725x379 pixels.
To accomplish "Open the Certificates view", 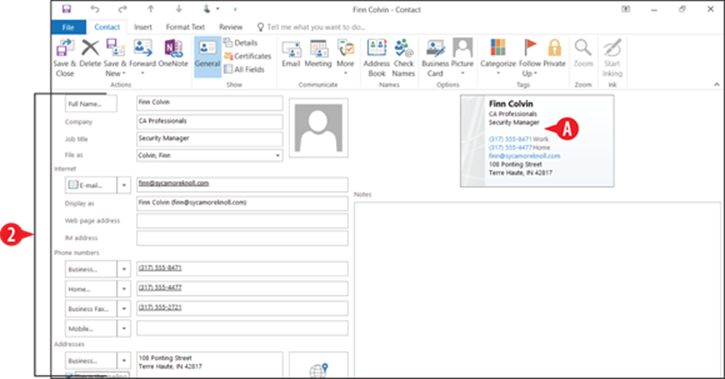I will coord(247,56).
